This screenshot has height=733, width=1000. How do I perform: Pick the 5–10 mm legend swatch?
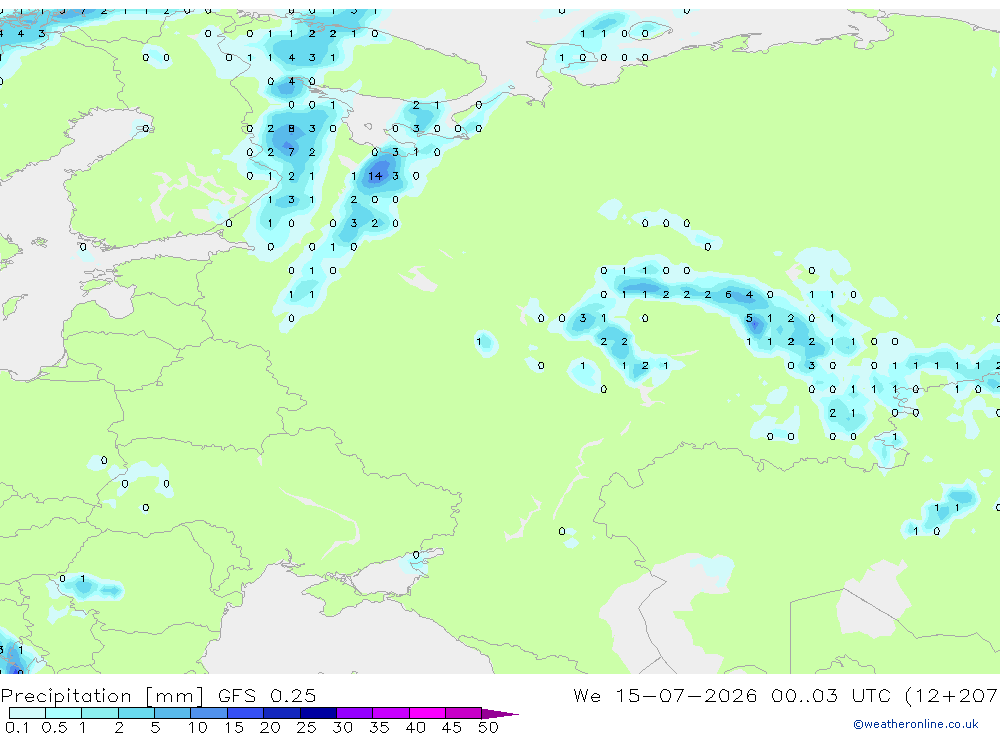(172, 713)
